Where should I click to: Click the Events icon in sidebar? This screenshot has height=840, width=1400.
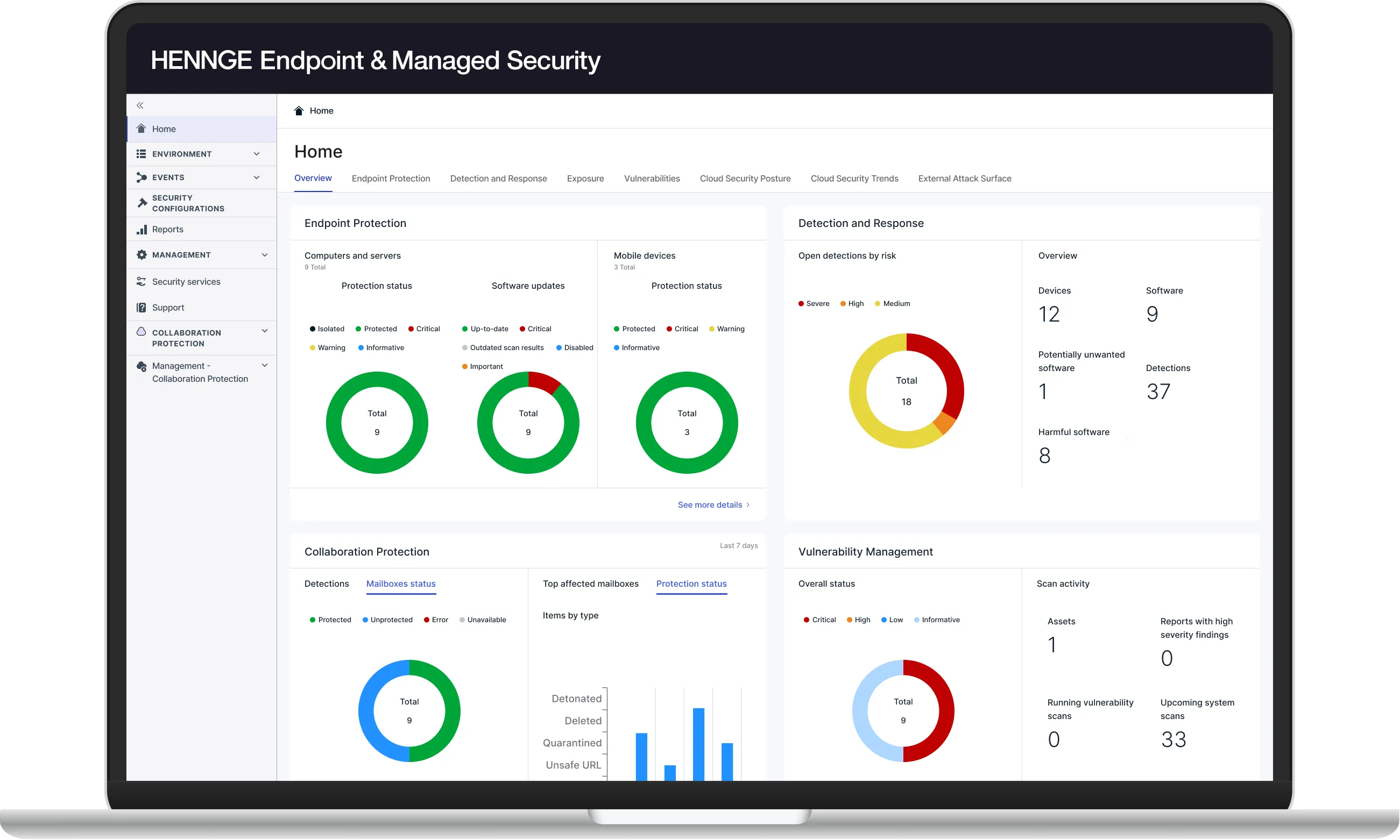(142, 177)
